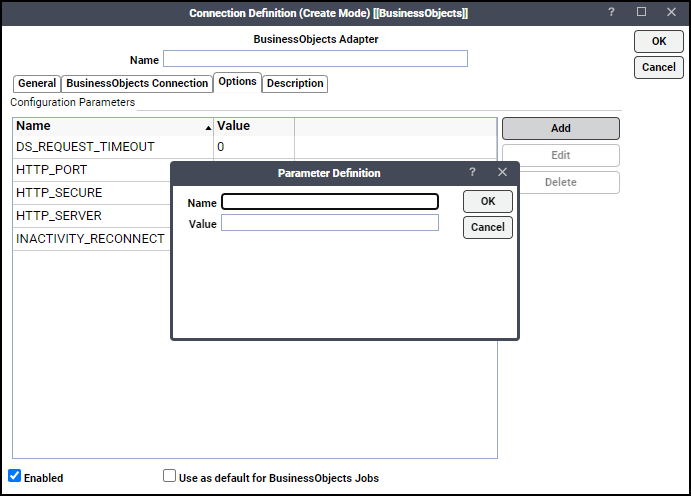Open help for the Connection Definition window

point(611,12)
